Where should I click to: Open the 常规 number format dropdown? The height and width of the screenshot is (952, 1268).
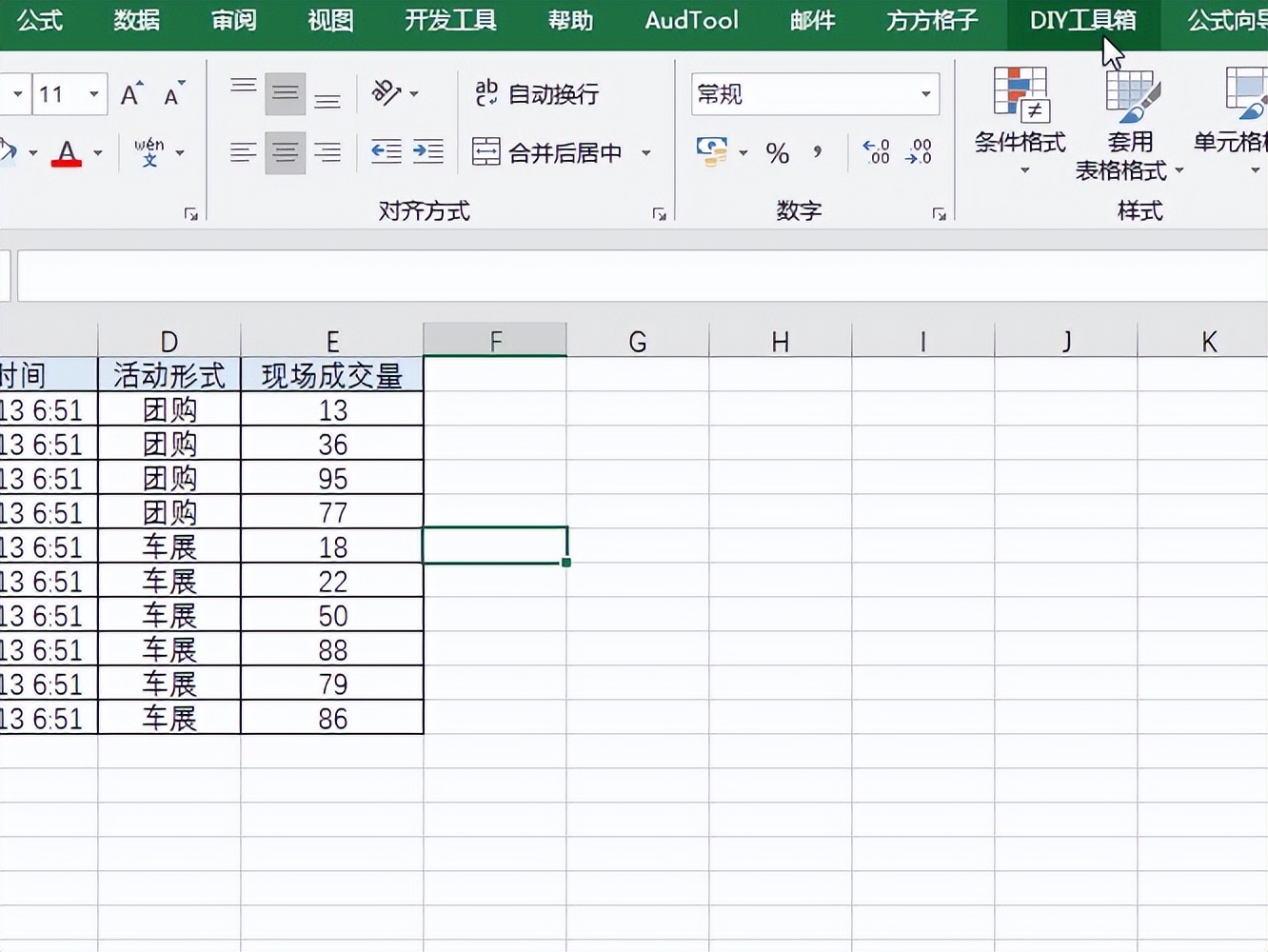click(x=925, y=94)
